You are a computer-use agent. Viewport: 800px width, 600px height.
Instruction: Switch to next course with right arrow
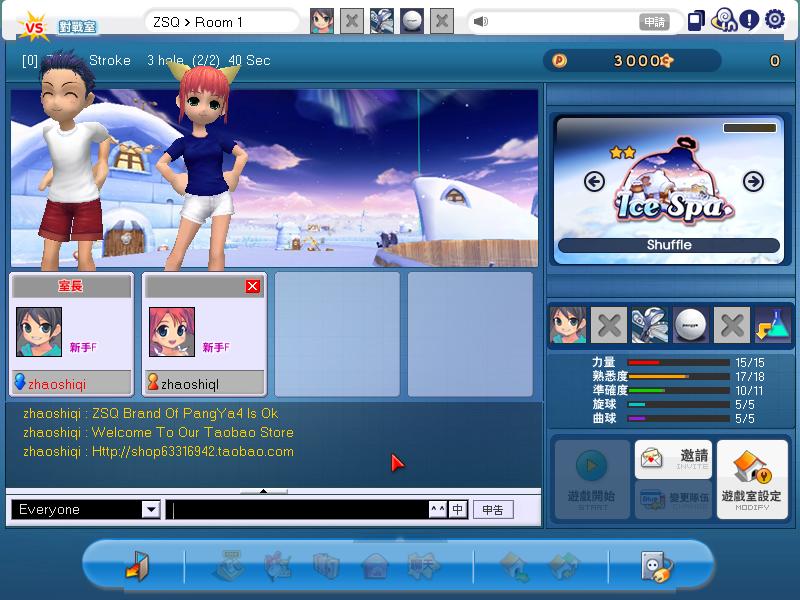[x=753, y=181]
